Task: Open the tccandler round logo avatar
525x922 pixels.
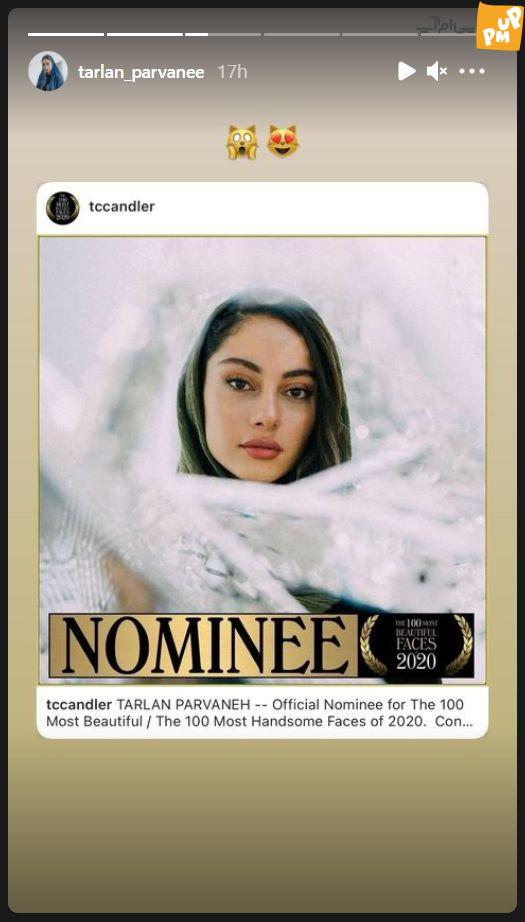Action: point(63,208)
